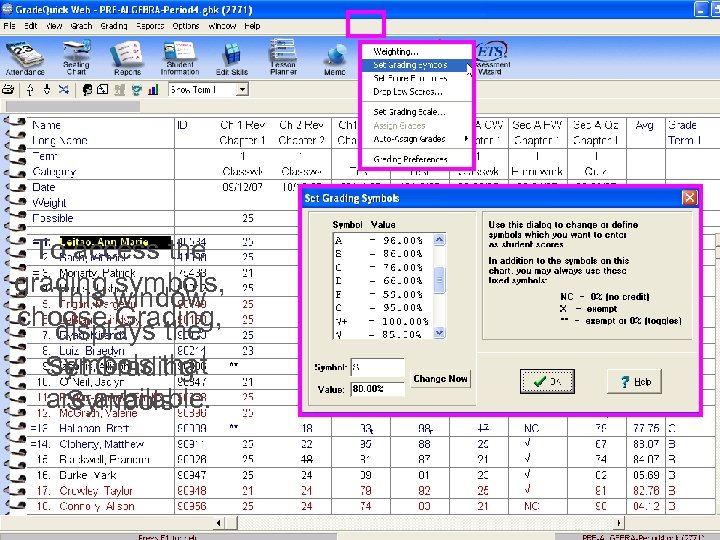Open the Window menu
The image size is (720, 540).
tap(222, 26)
